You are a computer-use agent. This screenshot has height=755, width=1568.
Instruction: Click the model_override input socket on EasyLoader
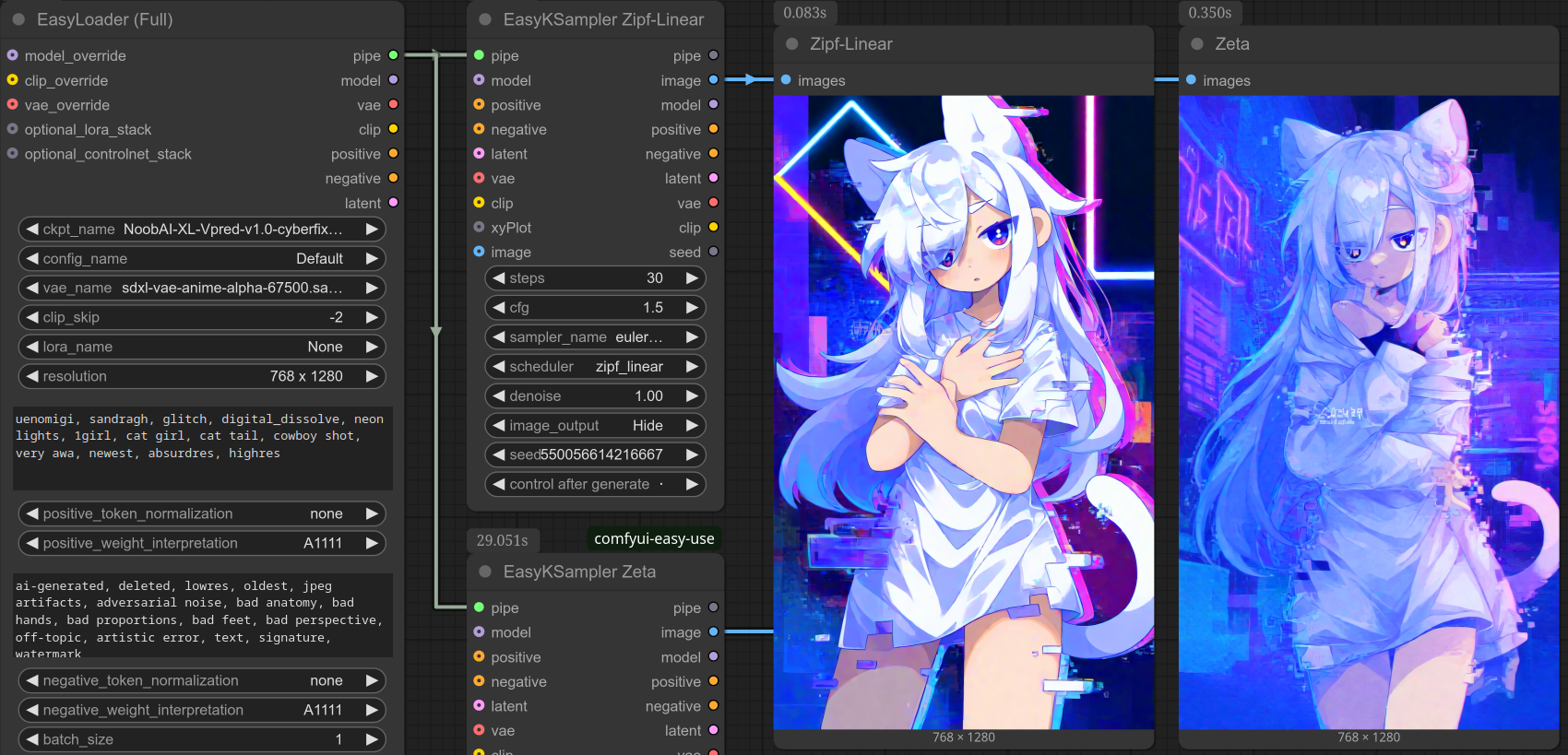[x=12, y=55]
